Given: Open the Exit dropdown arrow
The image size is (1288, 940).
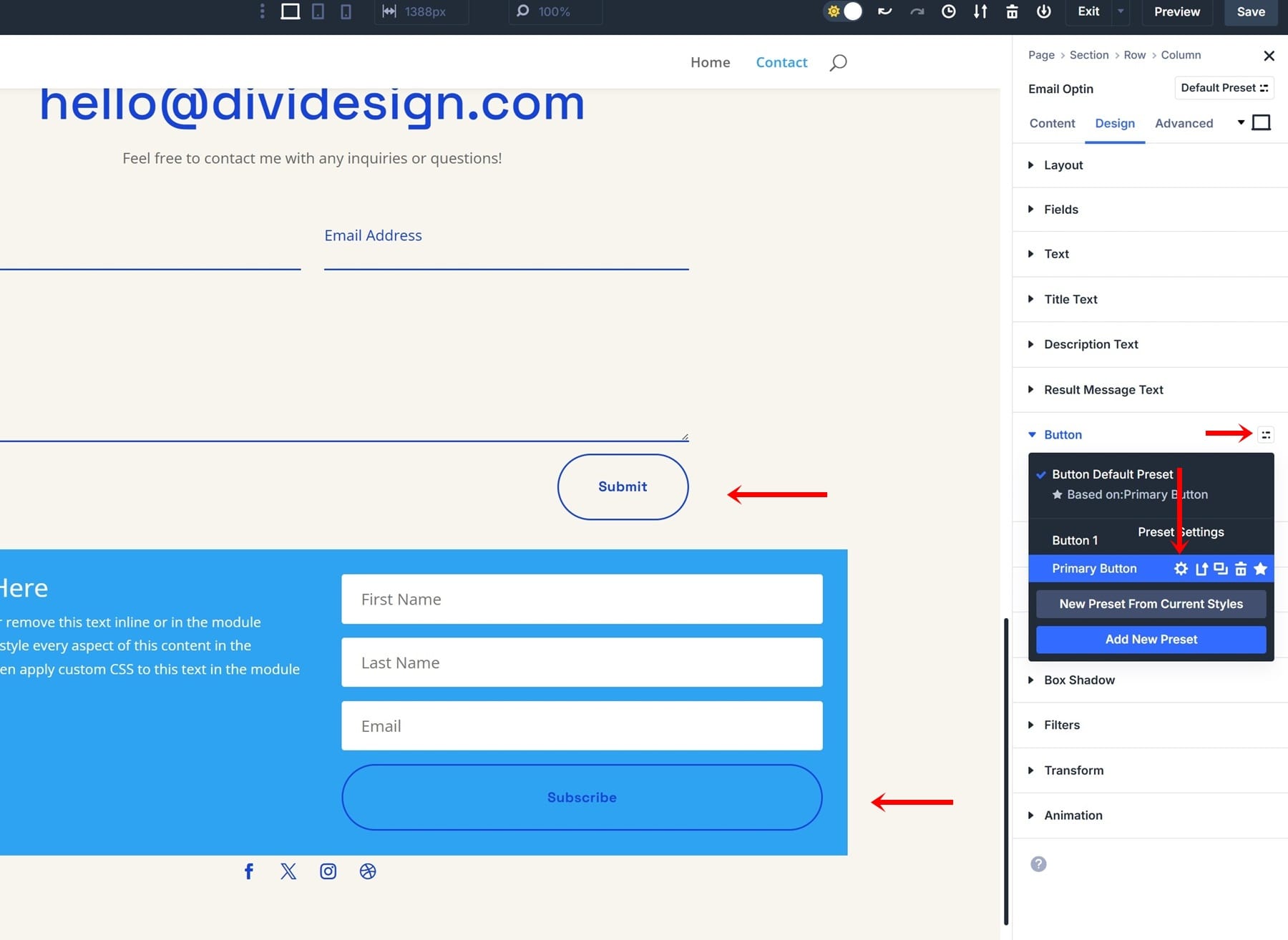Looking at the screenshot, I should pos(1121,11).
